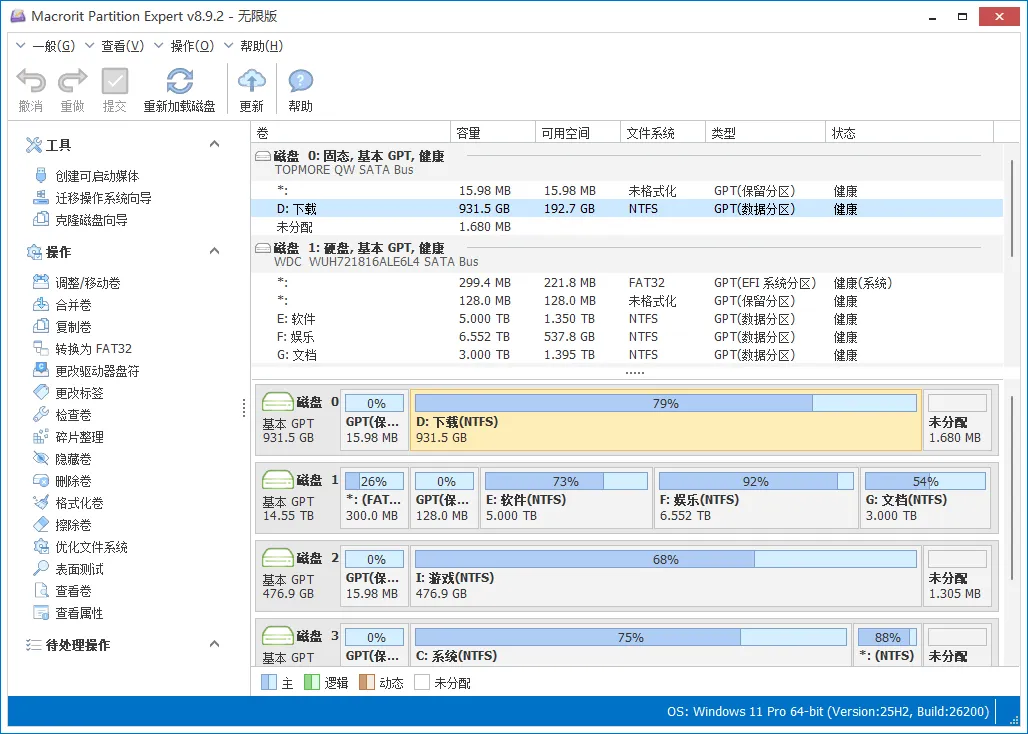Click the Update (更新) cloud icon
This screenshot has width=1028, height=734.
[x=252, y=81]
